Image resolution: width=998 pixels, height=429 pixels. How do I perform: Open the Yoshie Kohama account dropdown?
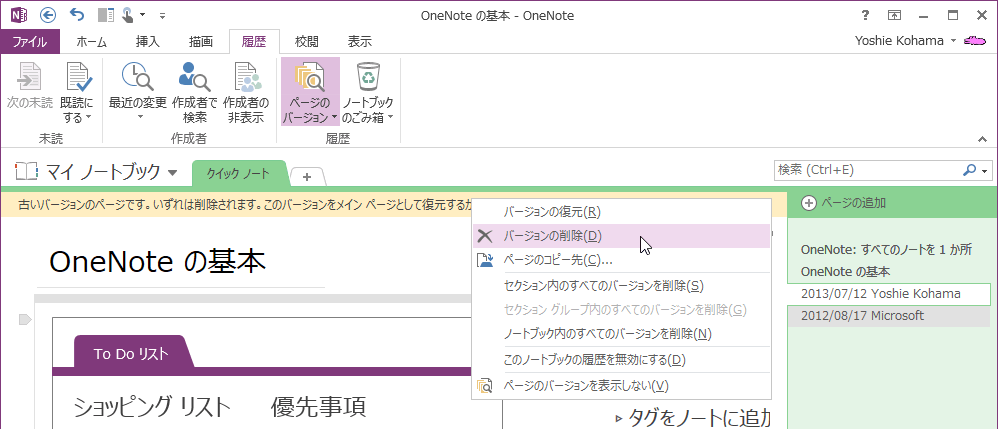[905, 41]
